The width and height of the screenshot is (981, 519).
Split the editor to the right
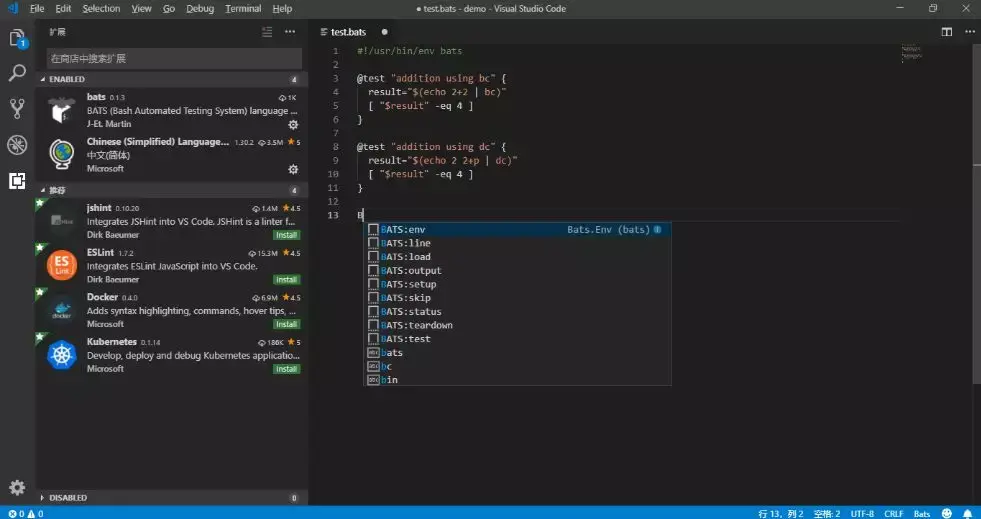tap(947, 32)
